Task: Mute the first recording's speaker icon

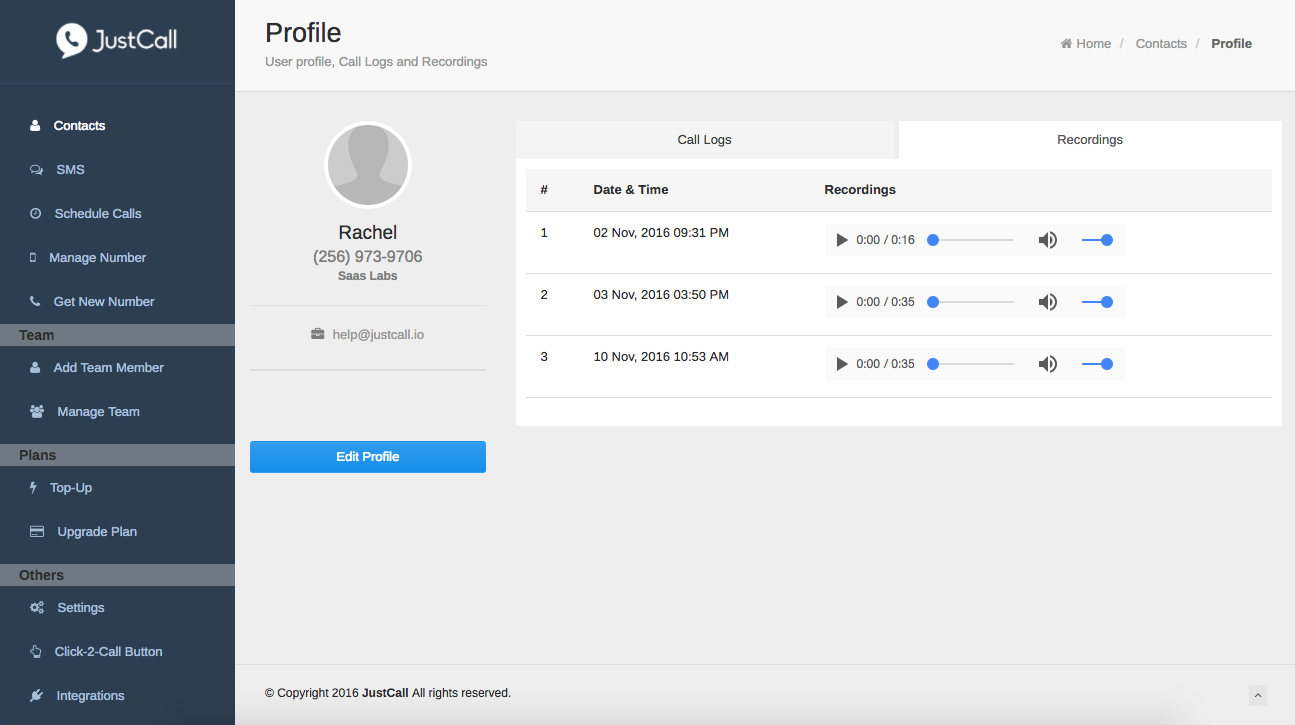Action: (1047, 240)
